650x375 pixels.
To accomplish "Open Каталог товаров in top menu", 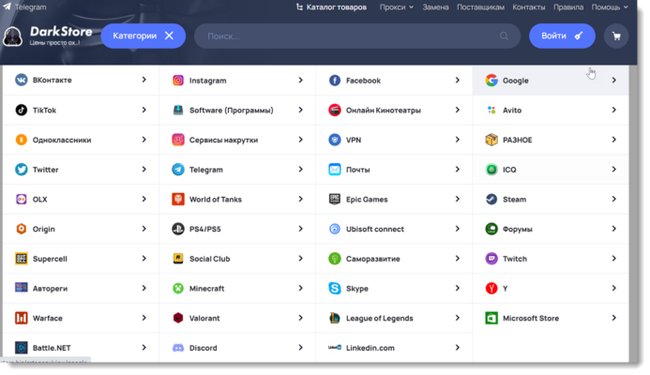I will (331, 7).
